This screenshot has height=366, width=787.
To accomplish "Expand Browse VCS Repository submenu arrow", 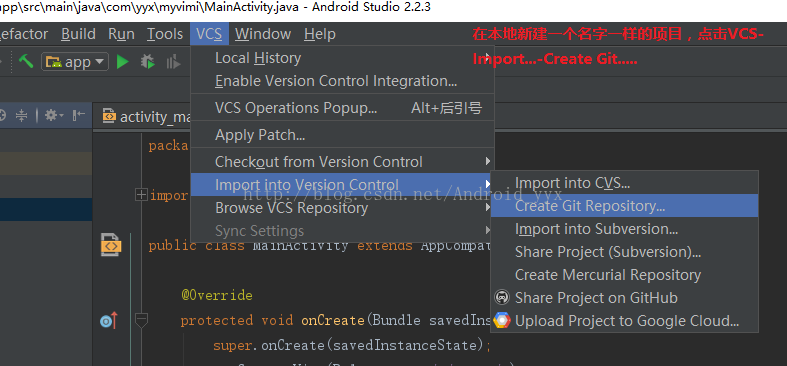I will click(487, 207).
